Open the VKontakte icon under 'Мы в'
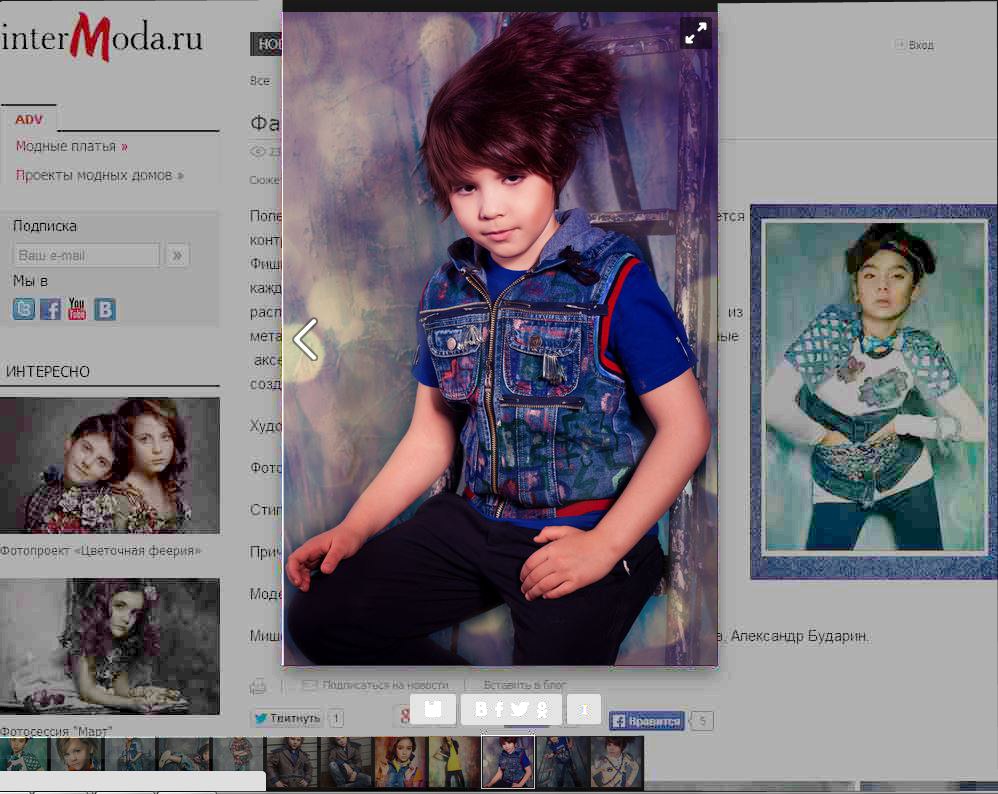Viewport: 998px width, 794px height. [105, 309]
